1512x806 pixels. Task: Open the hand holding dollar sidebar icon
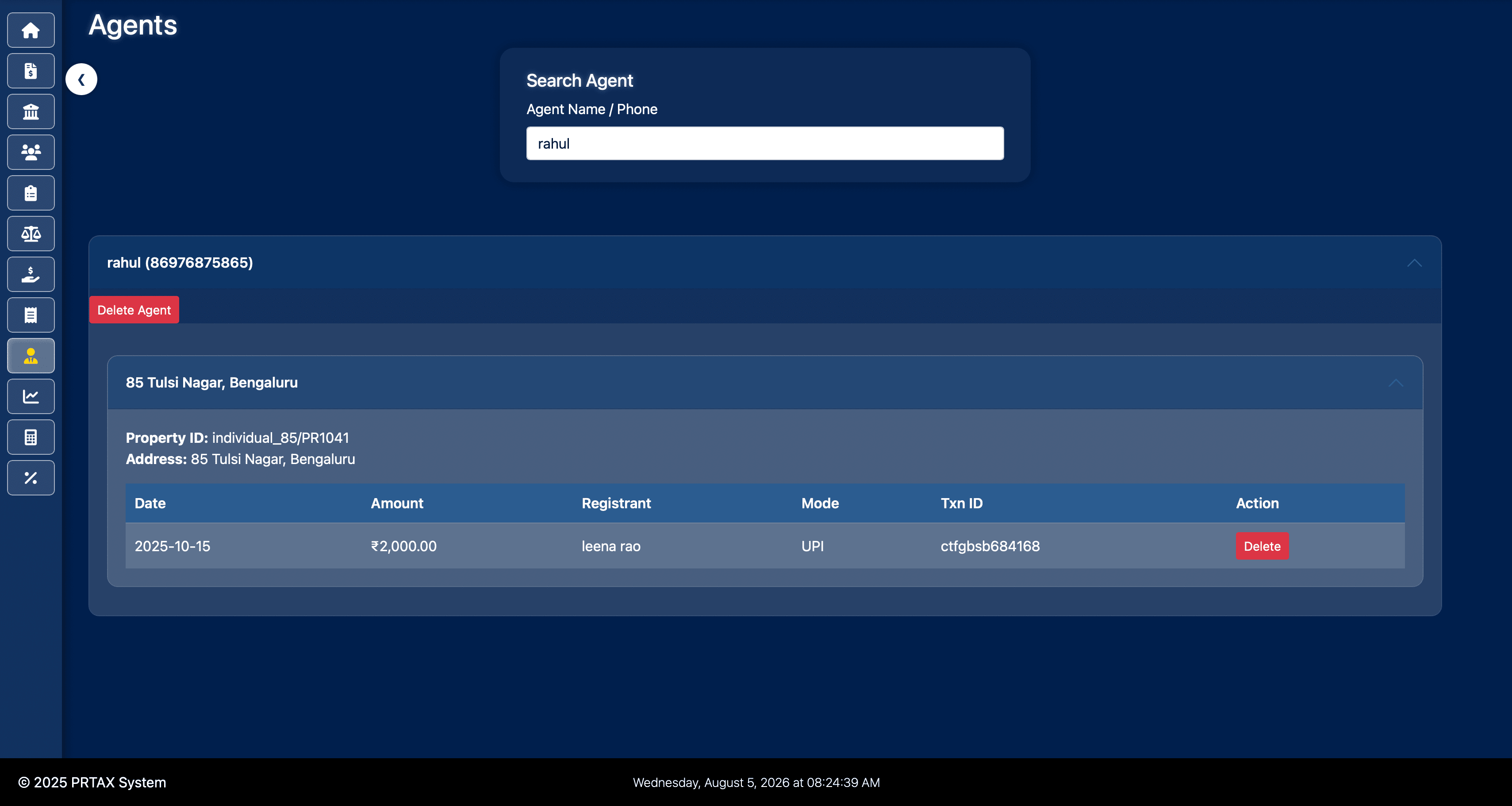pos(31,274)
